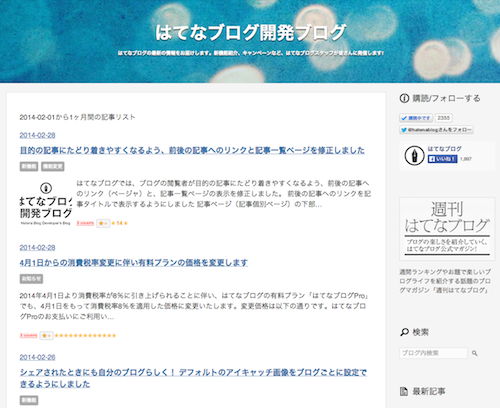Image resolution: width=500 pixels, height=408 pixels.
Task: Click the gray tag under the eye-catch image article
Action: tap(29, 400)
